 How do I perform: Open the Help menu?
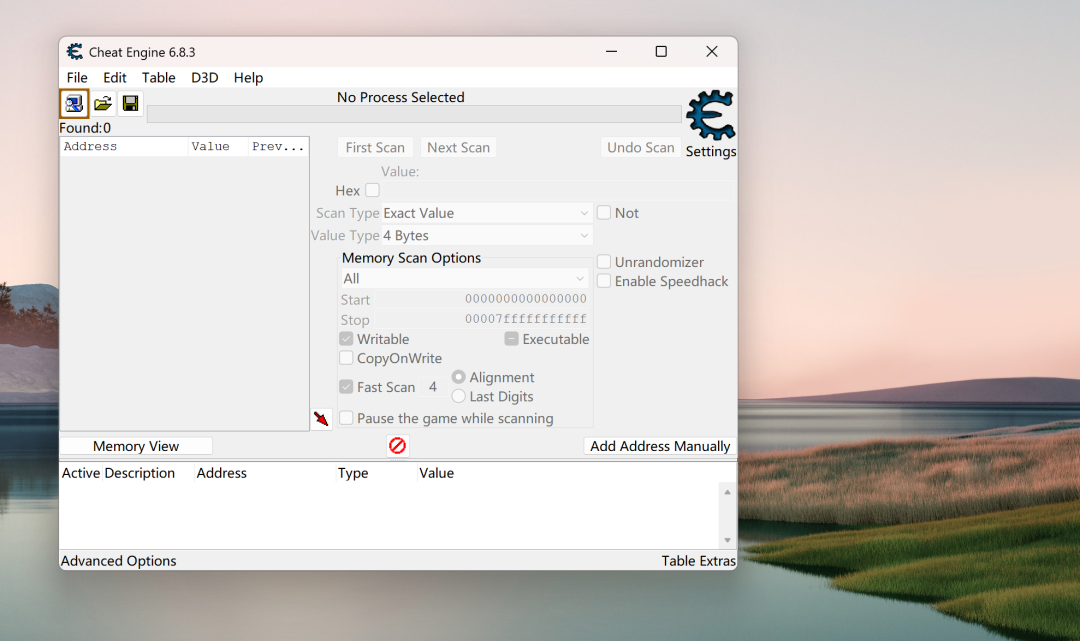point(248,78)
